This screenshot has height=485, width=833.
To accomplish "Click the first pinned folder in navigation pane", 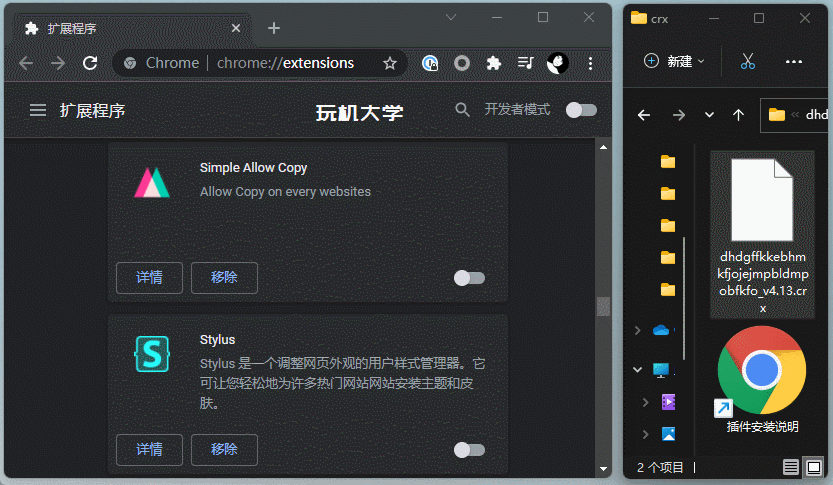I will pyautogui.click(x=668, y=161).
